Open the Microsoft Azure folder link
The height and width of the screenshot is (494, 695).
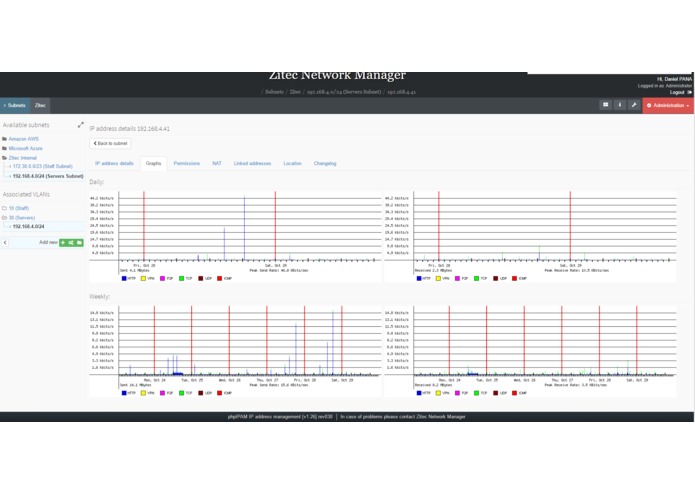click(x=26, y=148)
